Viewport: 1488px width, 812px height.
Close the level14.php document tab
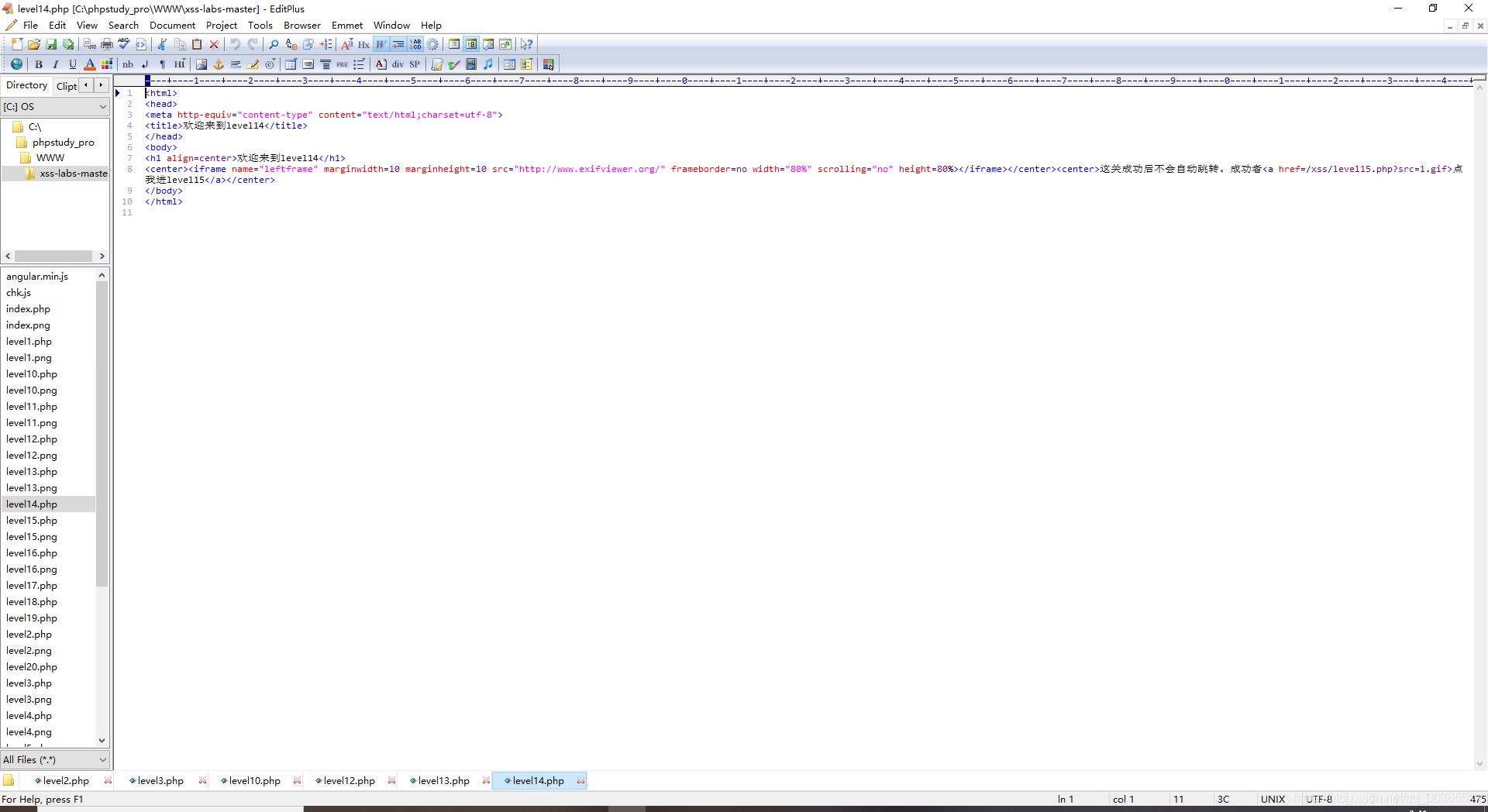pyautogui.click(x=580, y=781)
